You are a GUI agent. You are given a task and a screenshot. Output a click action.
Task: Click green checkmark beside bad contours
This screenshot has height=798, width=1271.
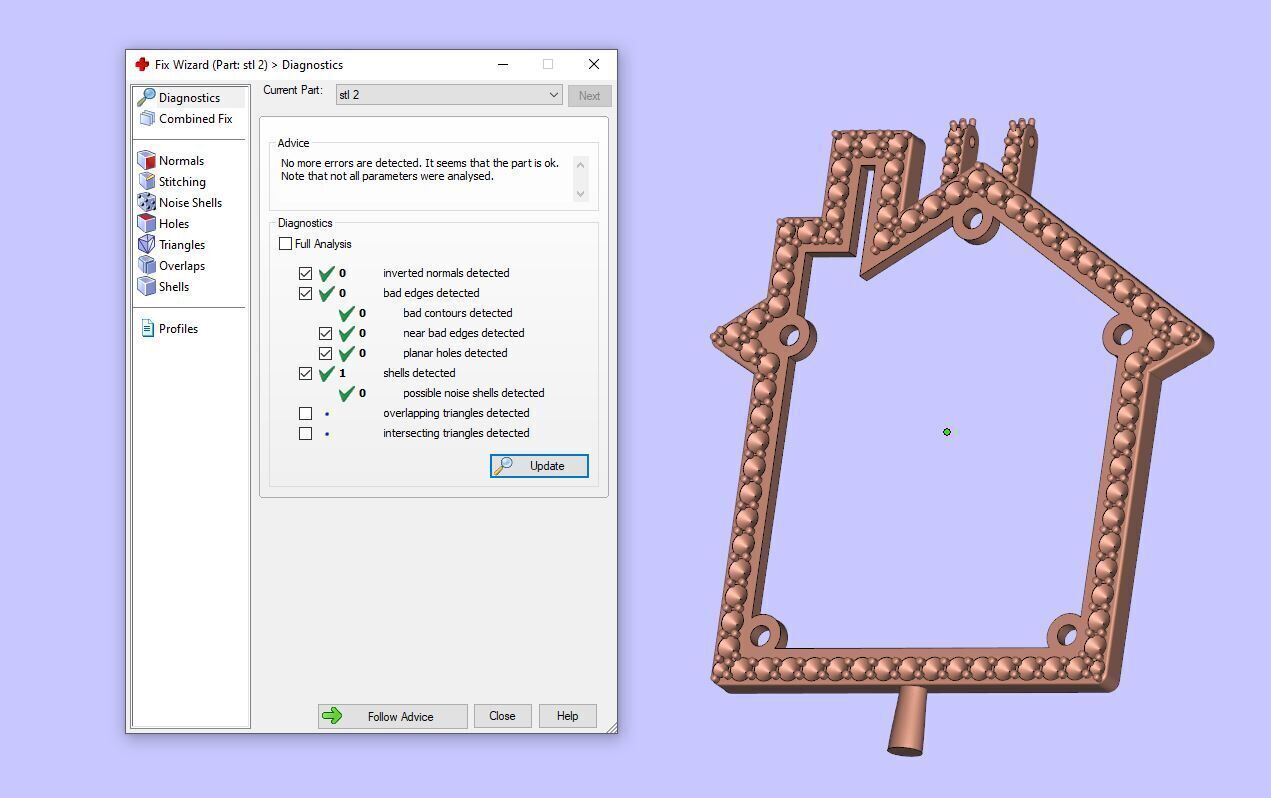coord(346,313)
